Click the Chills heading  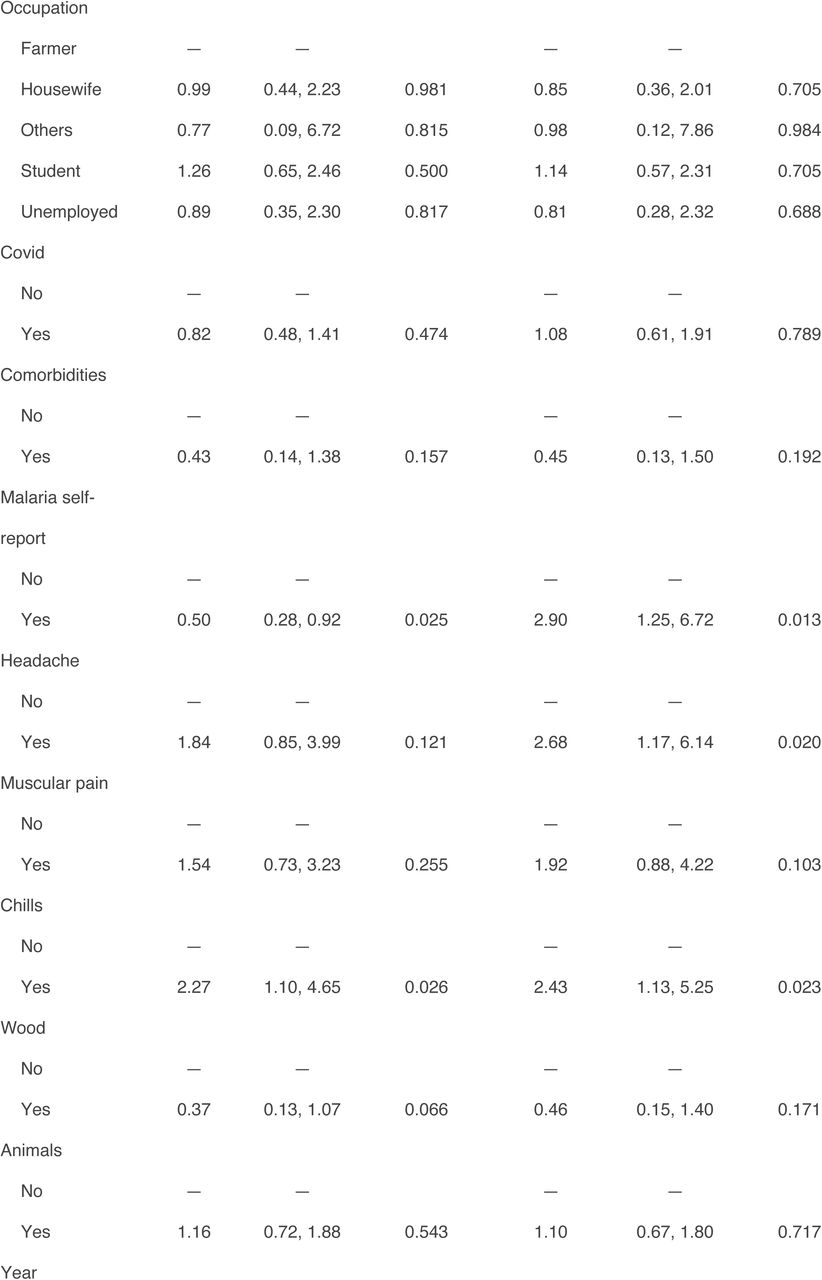[21, 905]
